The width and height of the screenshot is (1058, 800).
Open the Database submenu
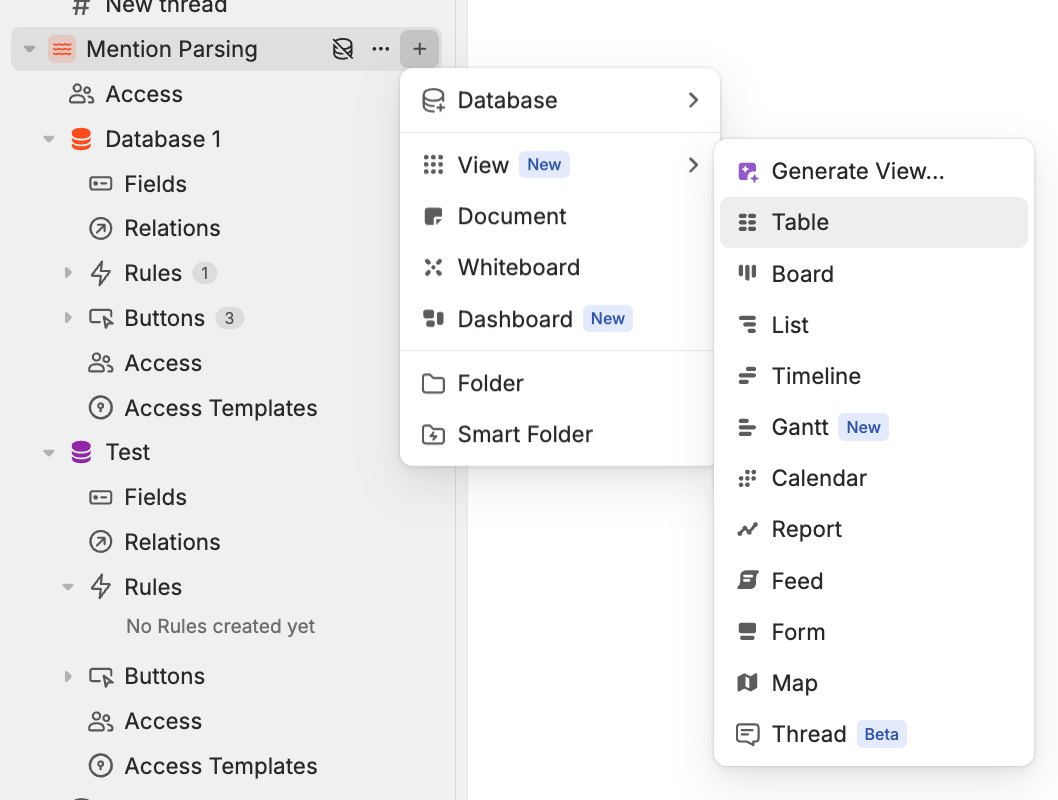click(559, 100)
